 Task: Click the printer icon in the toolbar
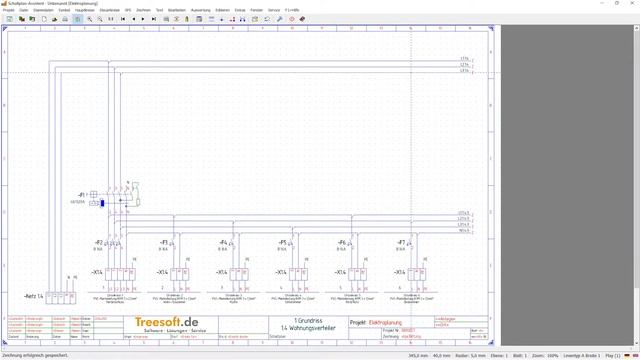tap(65, 19)
